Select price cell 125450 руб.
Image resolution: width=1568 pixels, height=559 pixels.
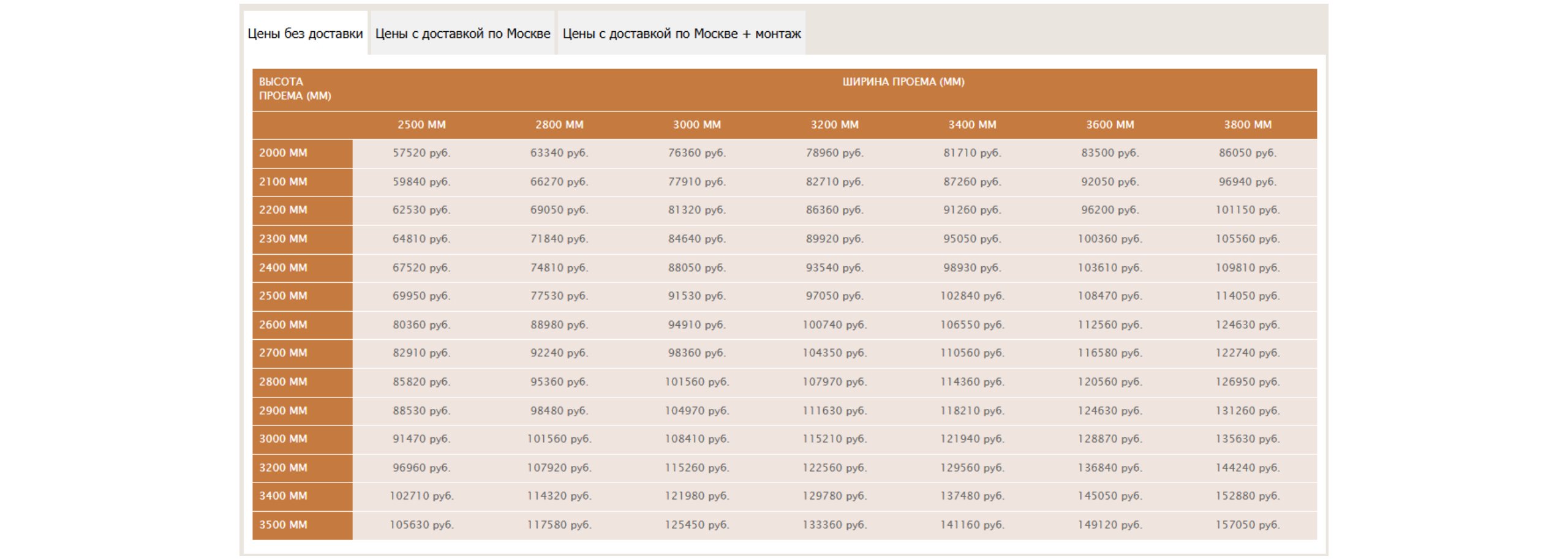pyautogui.click(x=697, y=525)
